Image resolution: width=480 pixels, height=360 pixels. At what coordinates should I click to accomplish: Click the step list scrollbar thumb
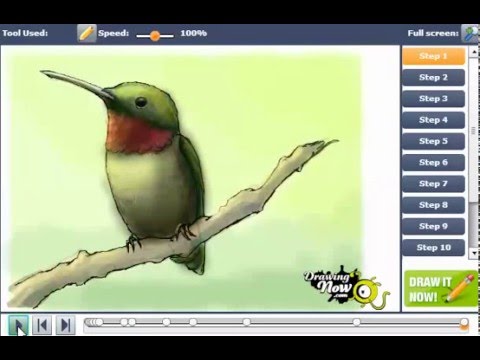tap(474, 130)
